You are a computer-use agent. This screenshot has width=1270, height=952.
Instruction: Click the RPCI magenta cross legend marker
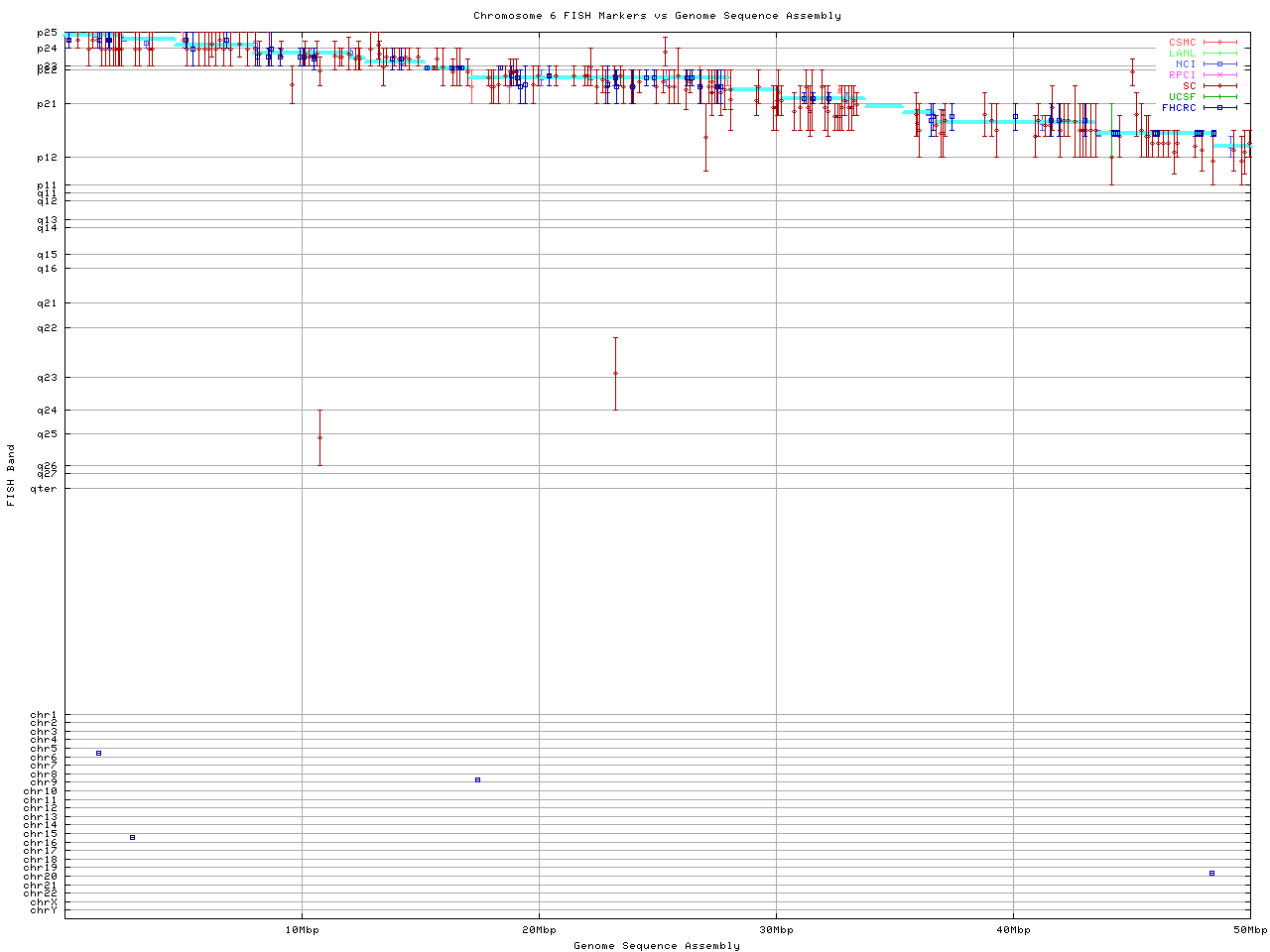1219,75
